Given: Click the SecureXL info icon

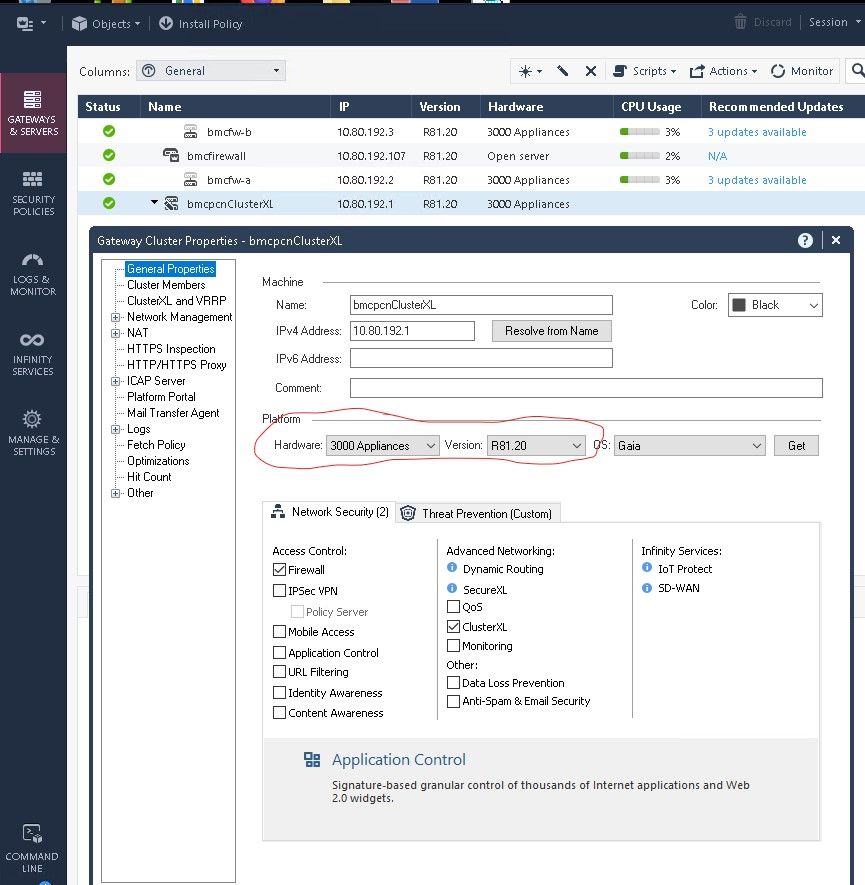Looking at the screenshot, I should (x=452, y=588).
